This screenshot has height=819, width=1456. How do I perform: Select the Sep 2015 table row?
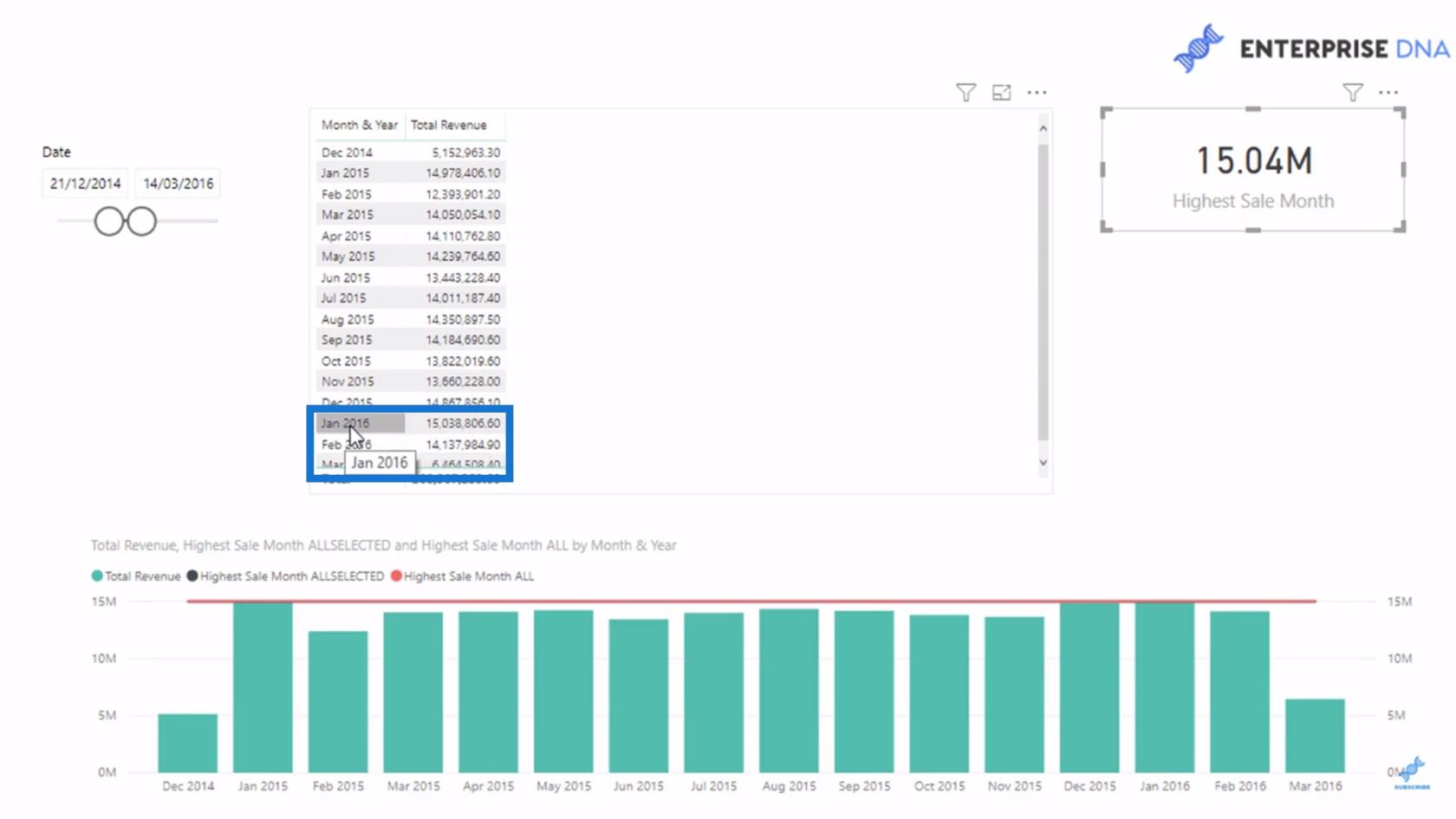pos(411,340)
